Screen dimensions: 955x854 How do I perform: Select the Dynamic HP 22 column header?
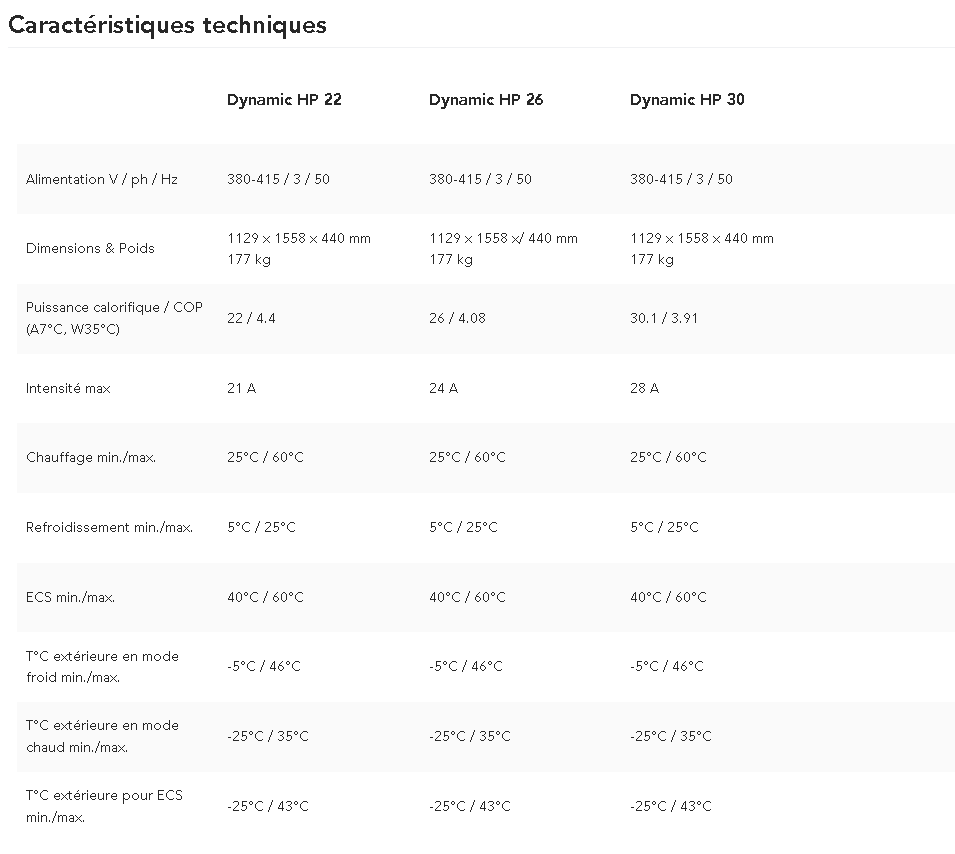pos(284,99)
